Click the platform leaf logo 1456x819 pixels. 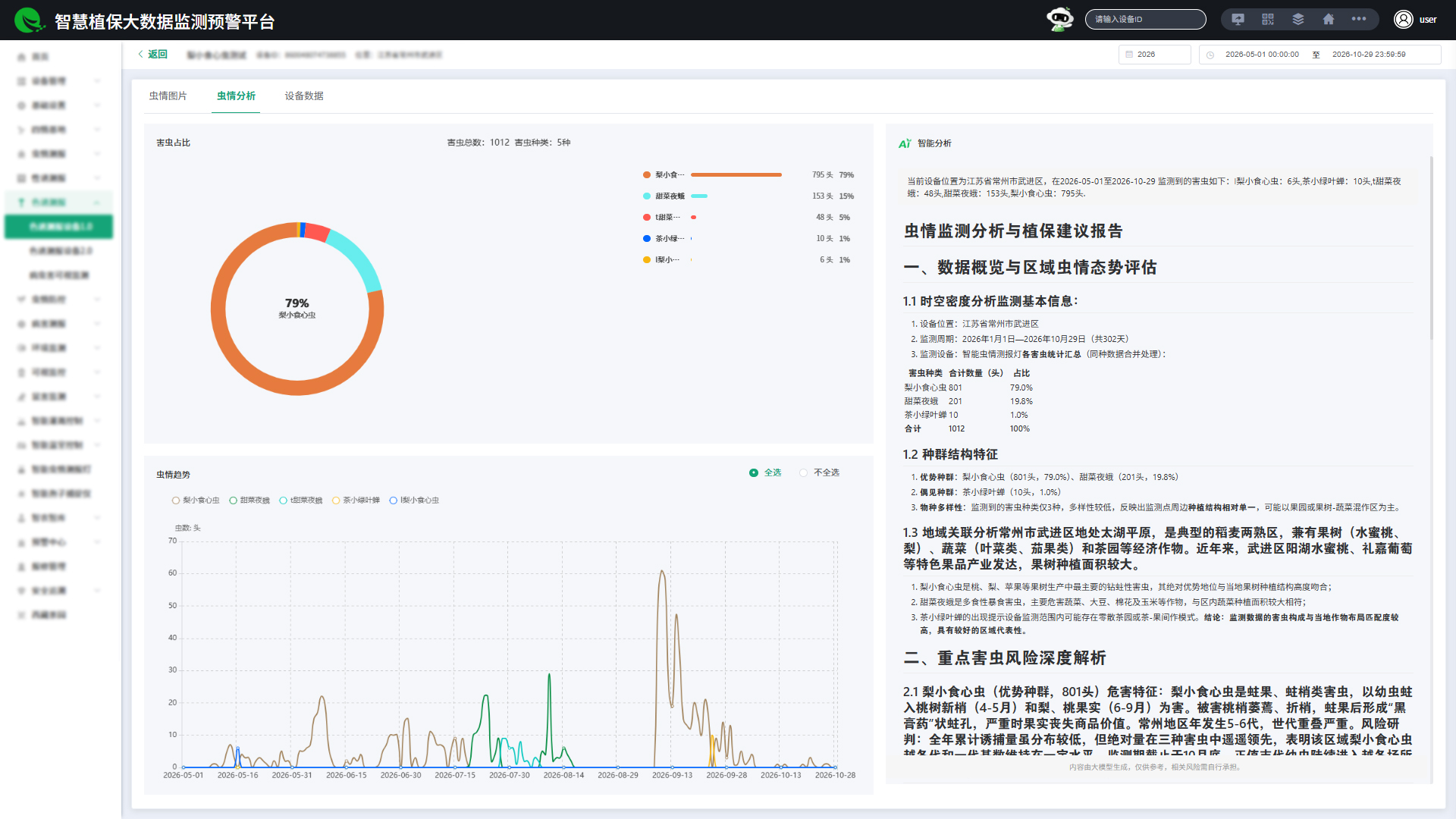[x=29, y=20]
